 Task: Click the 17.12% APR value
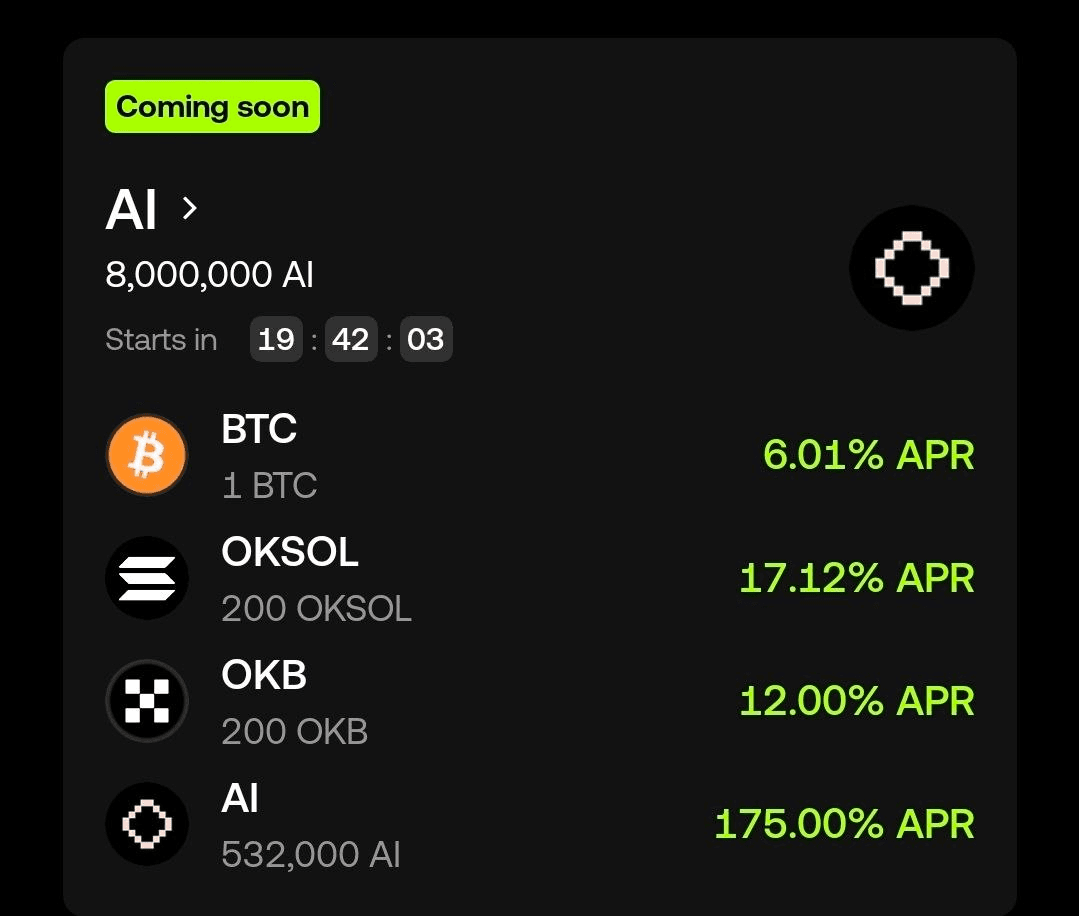click(857, 577)
